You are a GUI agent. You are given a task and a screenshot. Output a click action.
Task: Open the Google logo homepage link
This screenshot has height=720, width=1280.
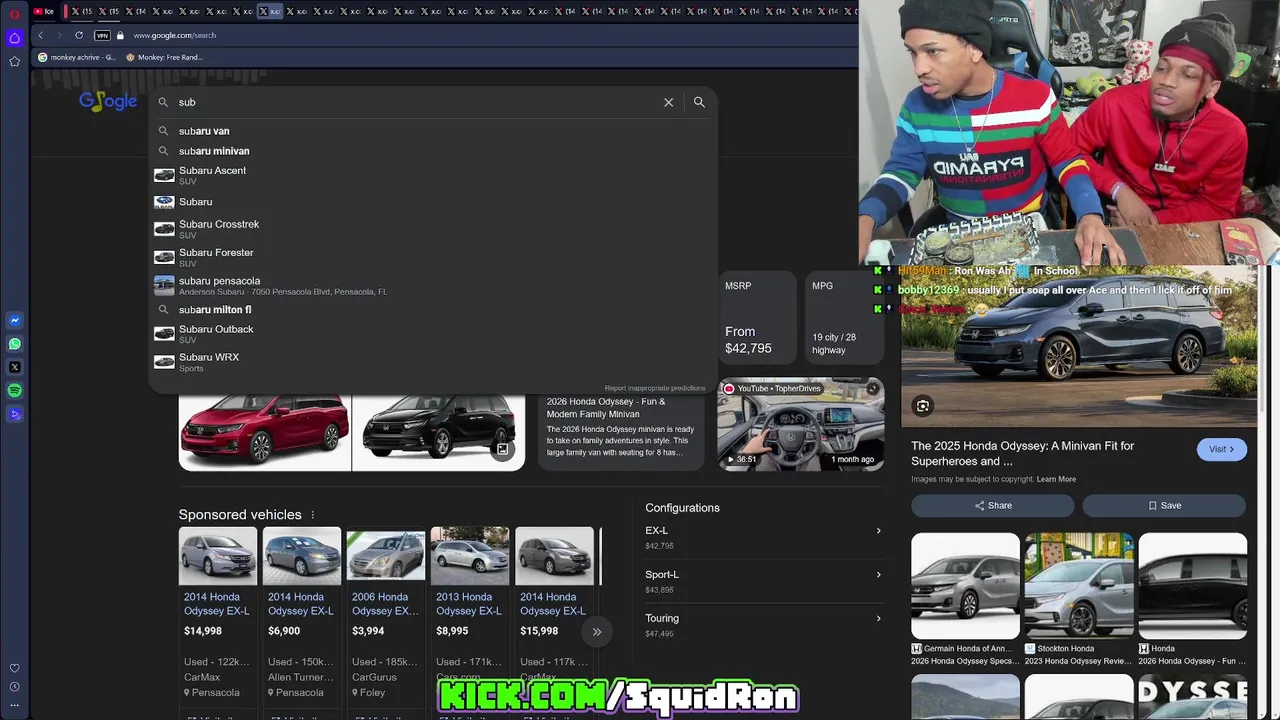click(x=108, y=101)
